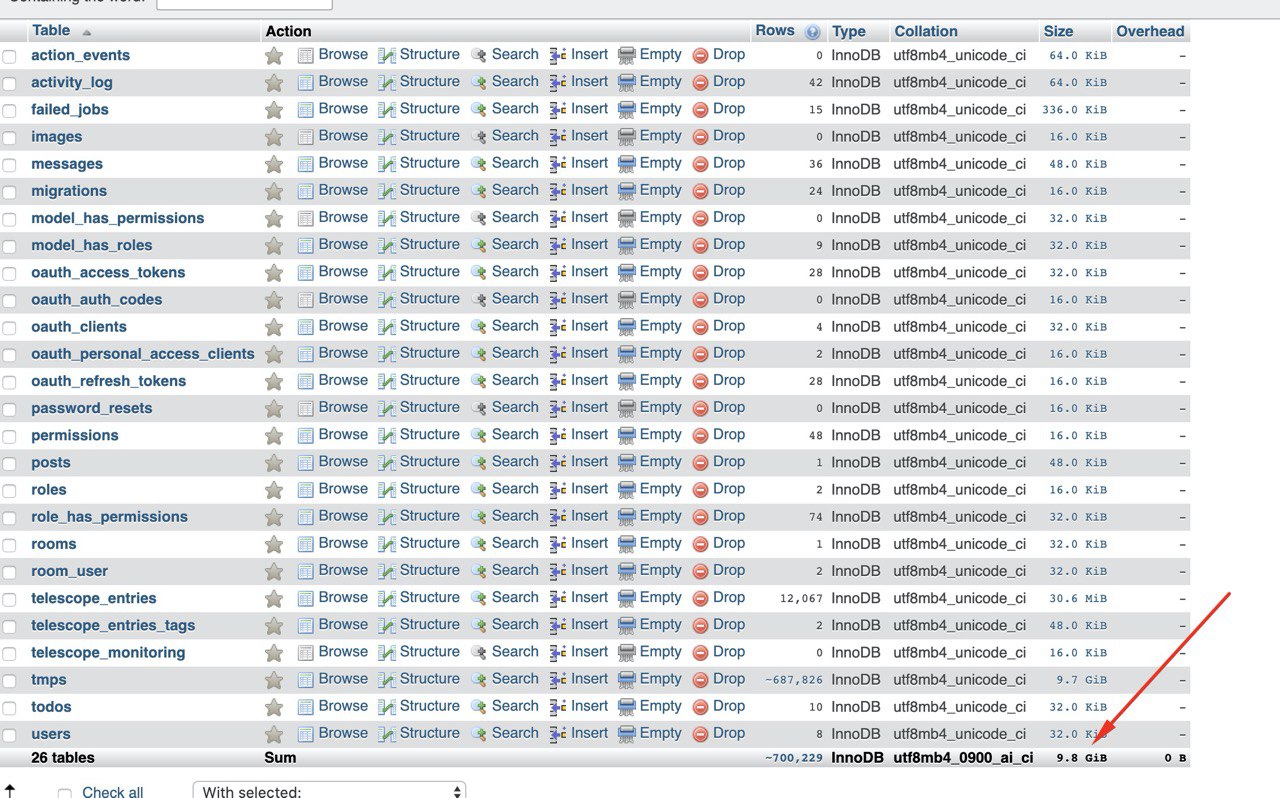The width and height of the screenshot is (1280, 798).
Task: Click the Collation column header
Action: pos(926,31)
